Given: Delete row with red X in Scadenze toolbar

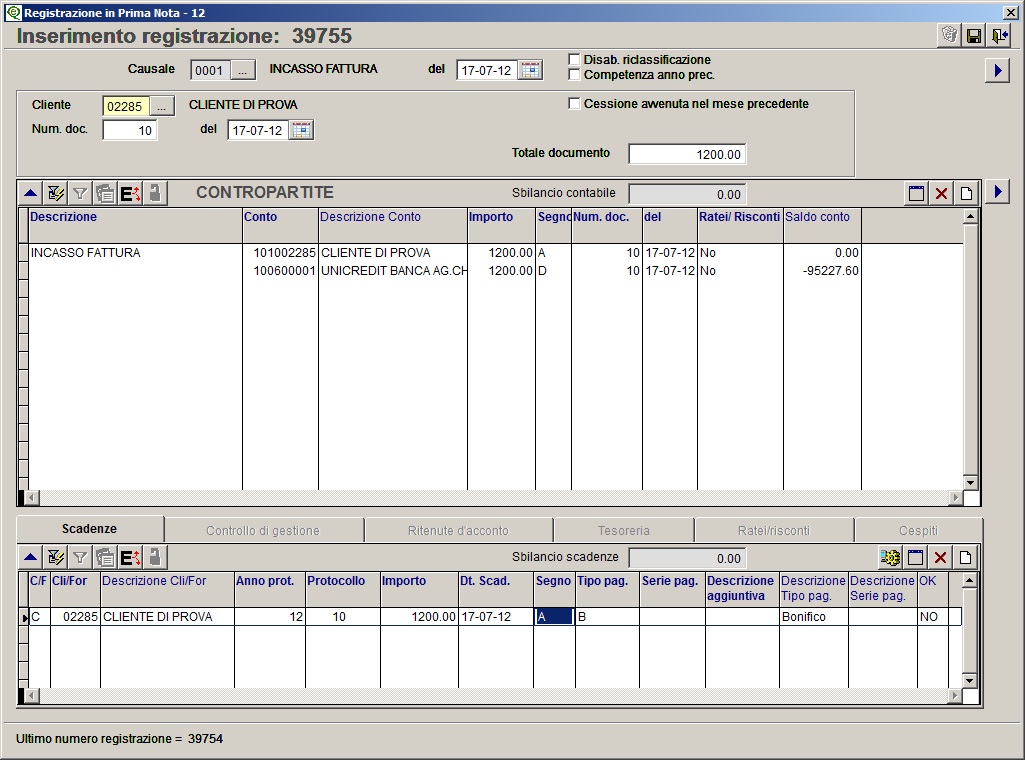Looking at the screenshot, I should (940, 557).
